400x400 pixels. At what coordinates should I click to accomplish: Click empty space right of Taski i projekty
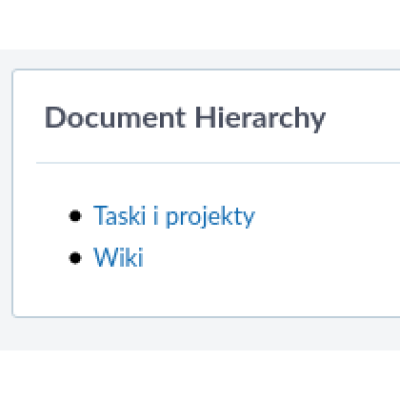327,216
